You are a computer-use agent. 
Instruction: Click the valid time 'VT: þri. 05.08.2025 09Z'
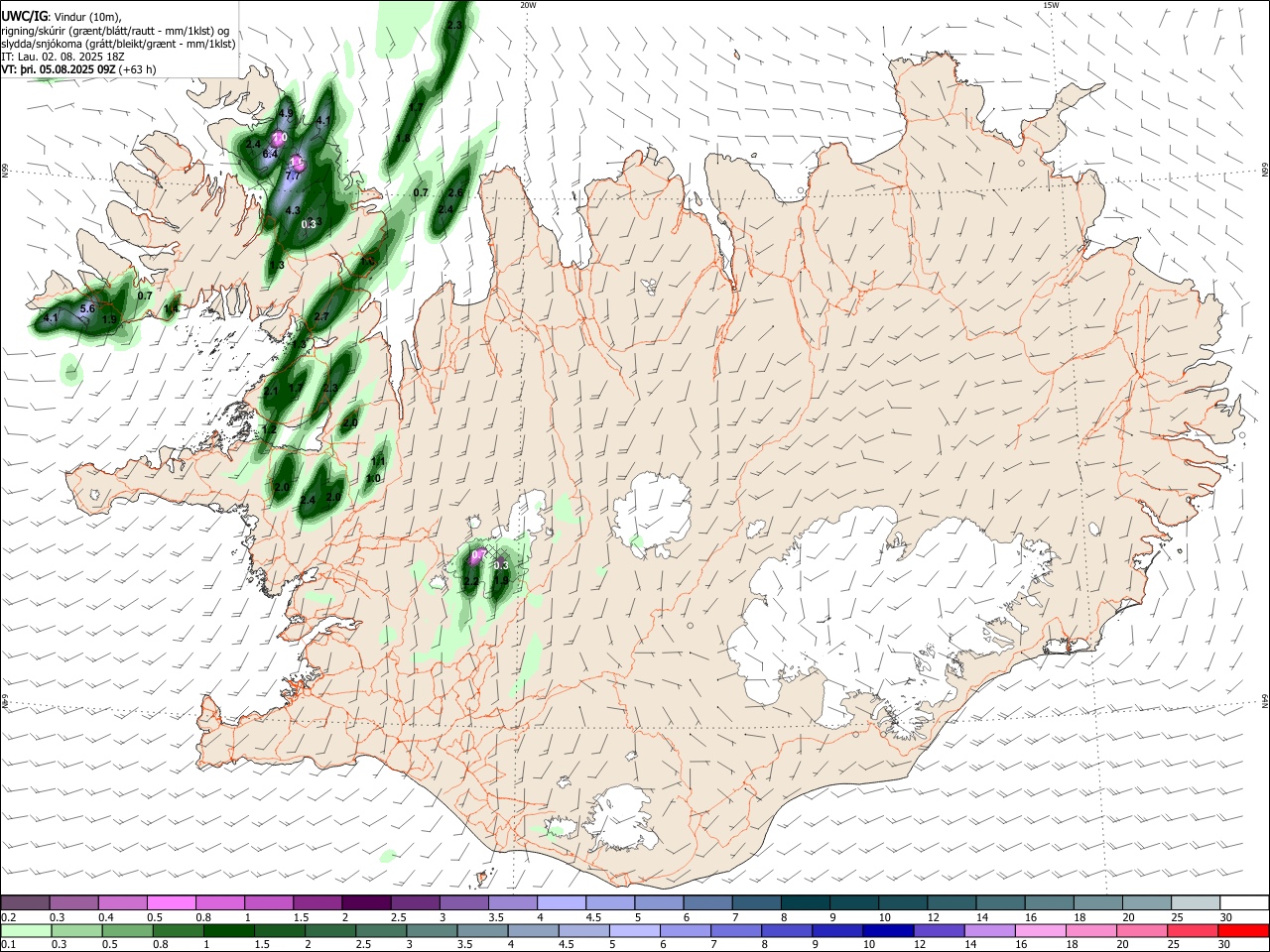[59, 69]
